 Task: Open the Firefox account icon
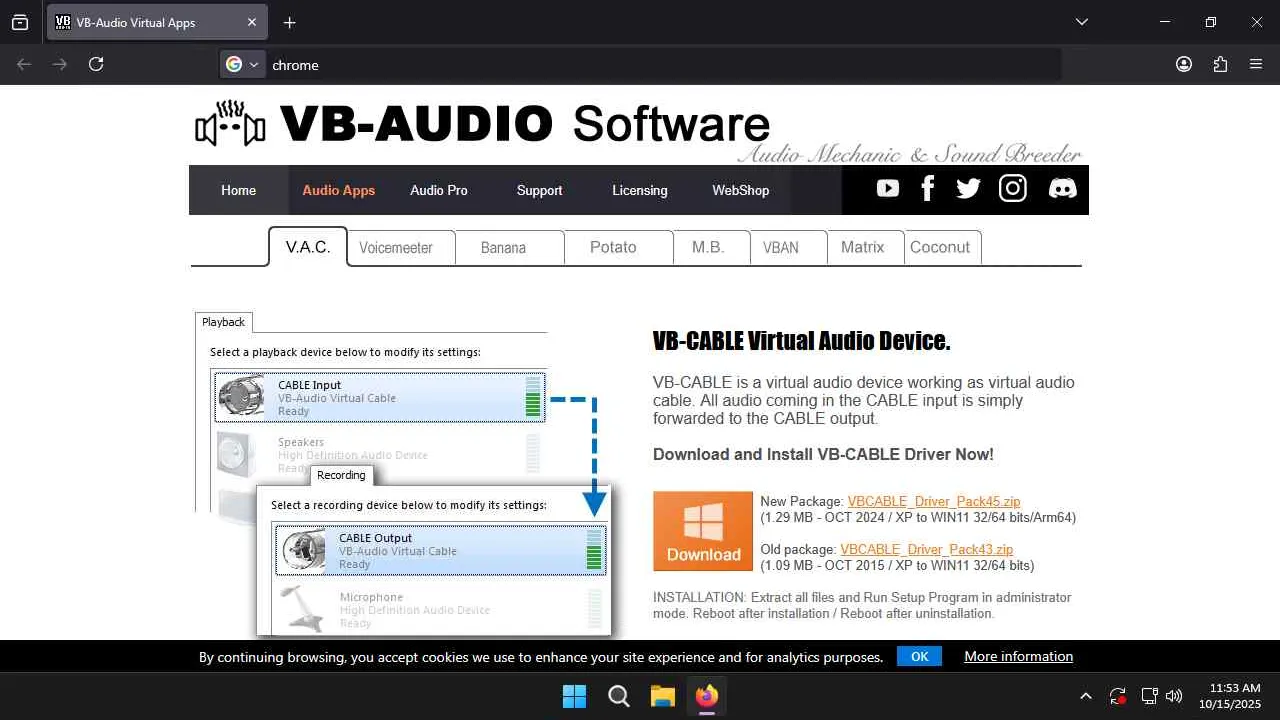pos(1184,64)
